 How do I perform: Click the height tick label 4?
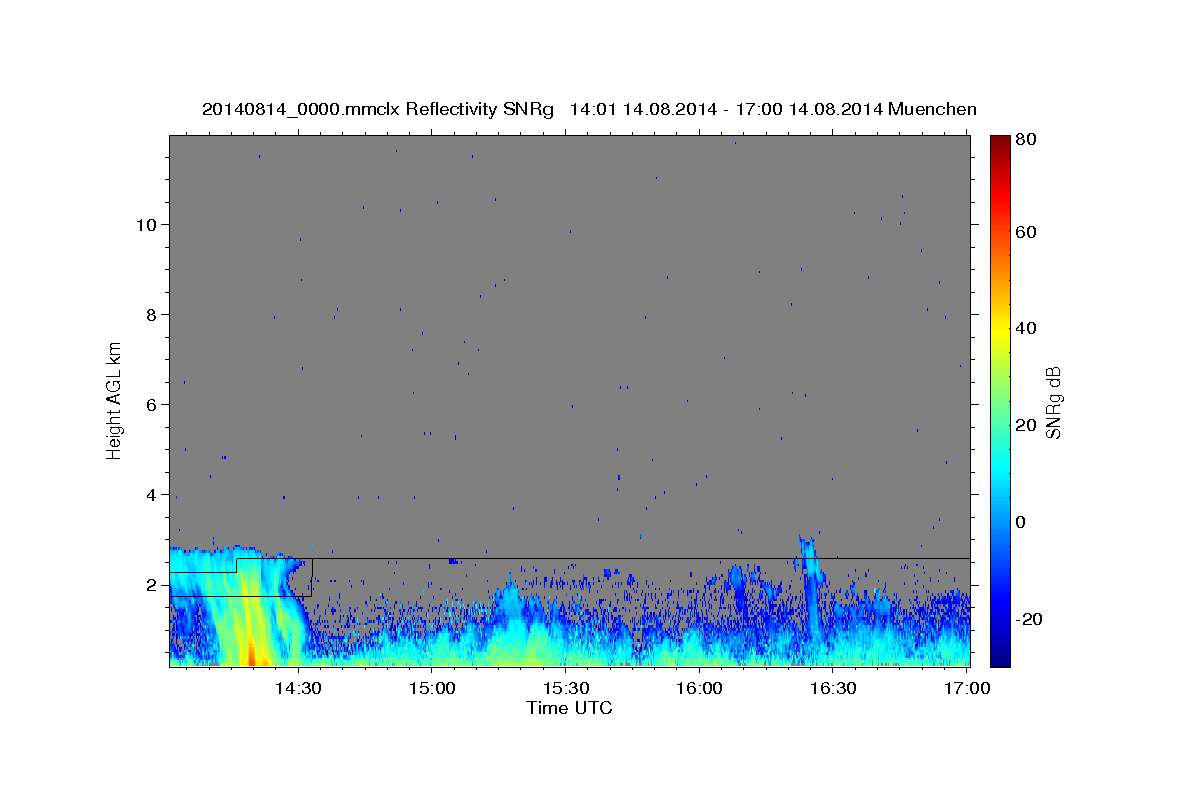152,494
